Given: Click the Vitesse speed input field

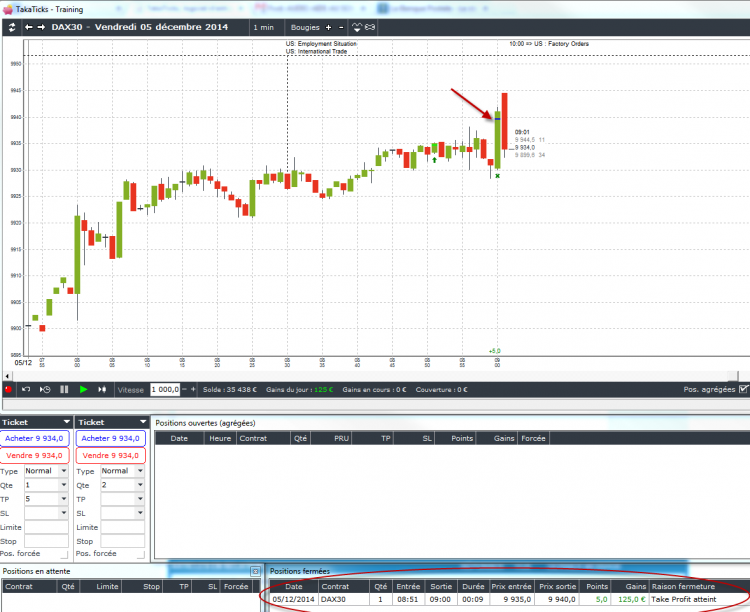Looking at the screenshot, I should click(x=165, y=389).
